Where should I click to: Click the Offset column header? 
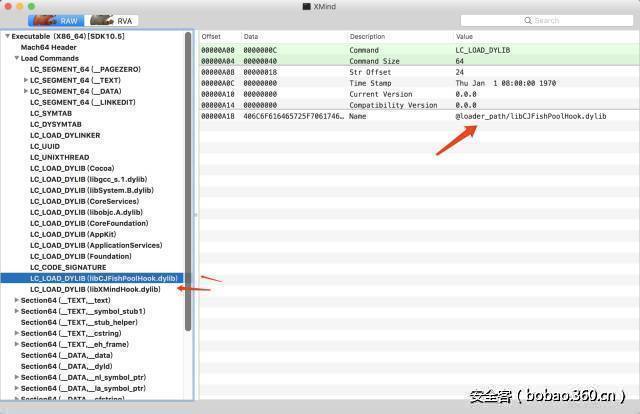tap(210, 36)
